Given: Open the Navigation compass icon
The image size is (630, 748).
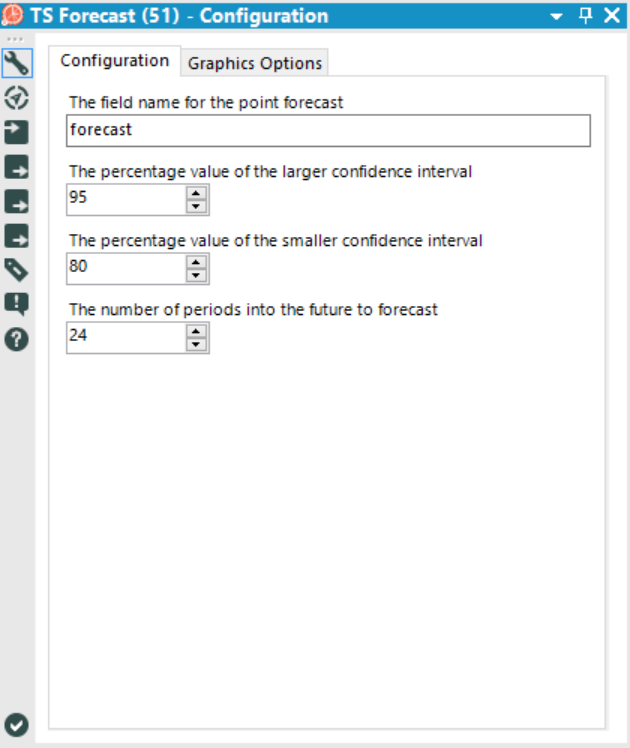Looking at the screenshot, I should (18, 97).
